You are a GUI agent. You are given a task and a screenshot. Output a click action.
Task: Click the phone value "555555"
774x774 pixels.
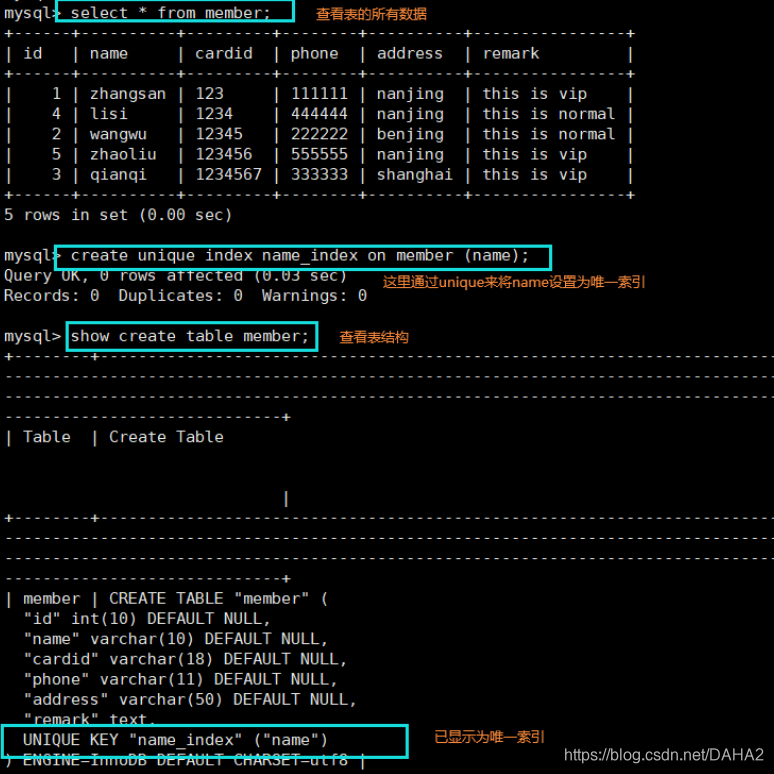click(319, 154)
